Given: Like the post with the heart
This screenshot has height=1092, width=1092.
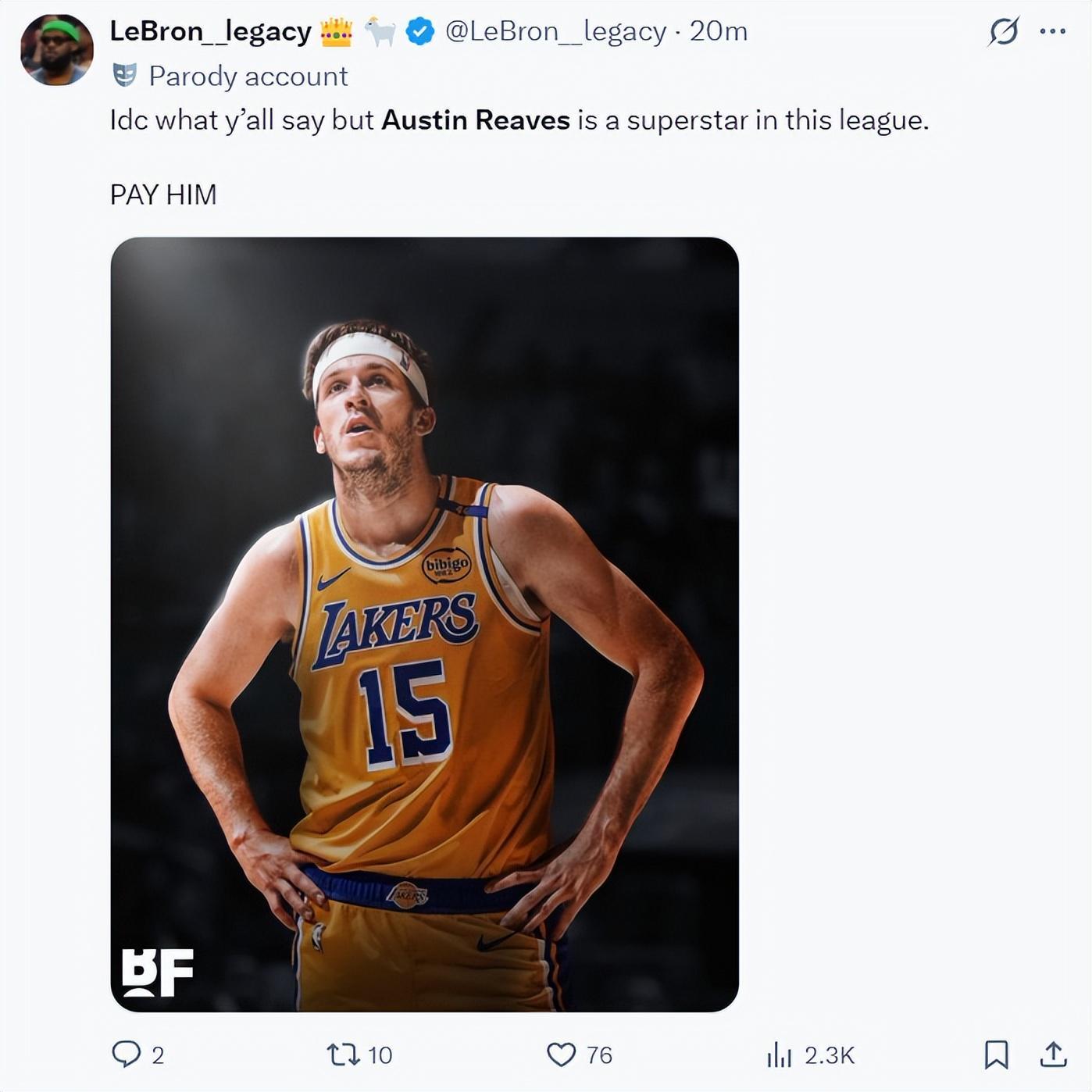Looking at the screenshot, I should pos(561,1055).
